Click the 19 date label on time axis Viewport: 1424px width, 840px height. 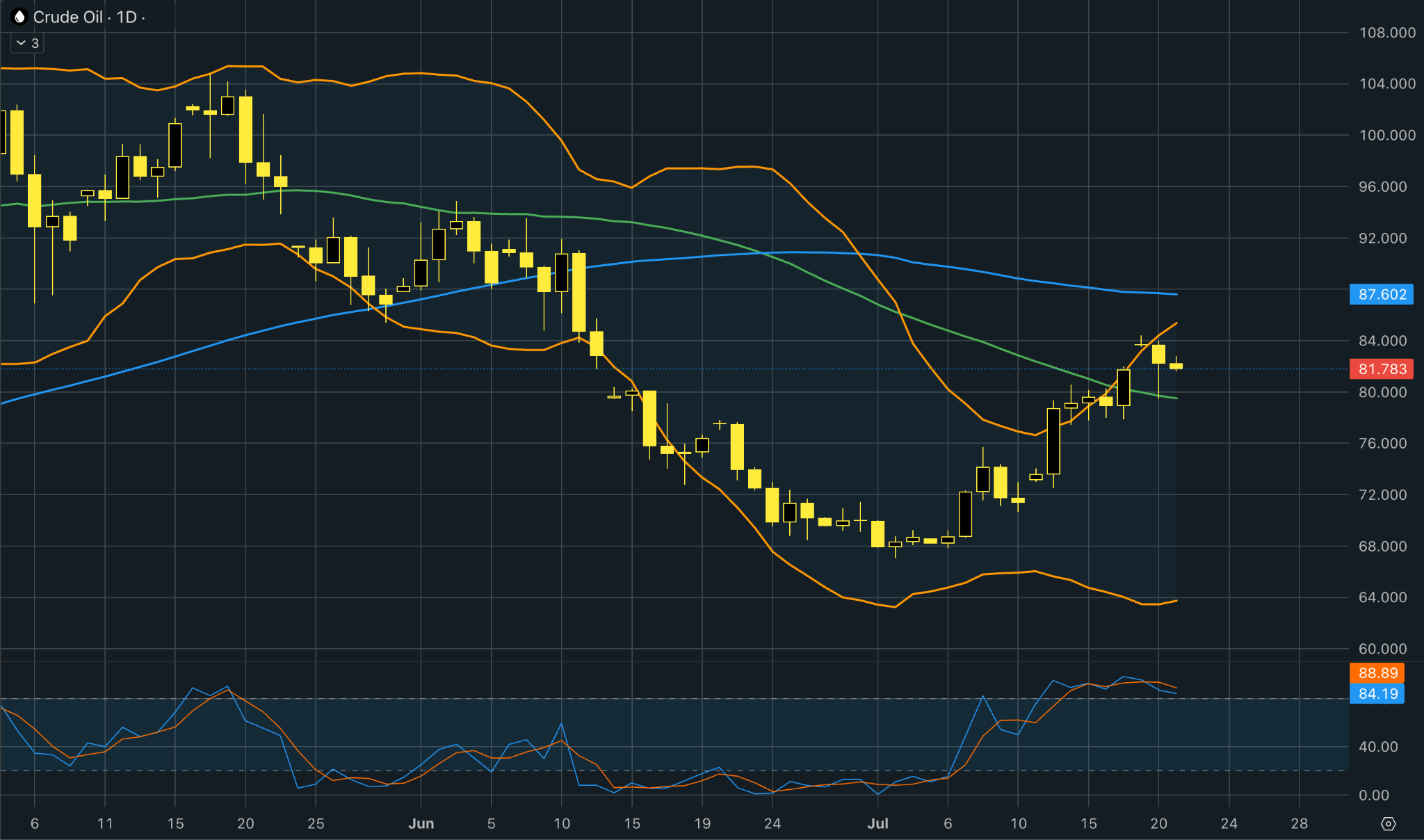click(x=702, y=824)
